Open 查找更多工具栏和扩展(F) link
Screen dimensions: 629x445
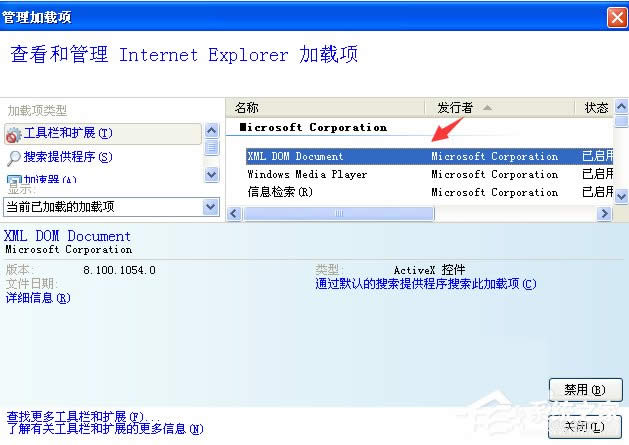coord(83,417)
